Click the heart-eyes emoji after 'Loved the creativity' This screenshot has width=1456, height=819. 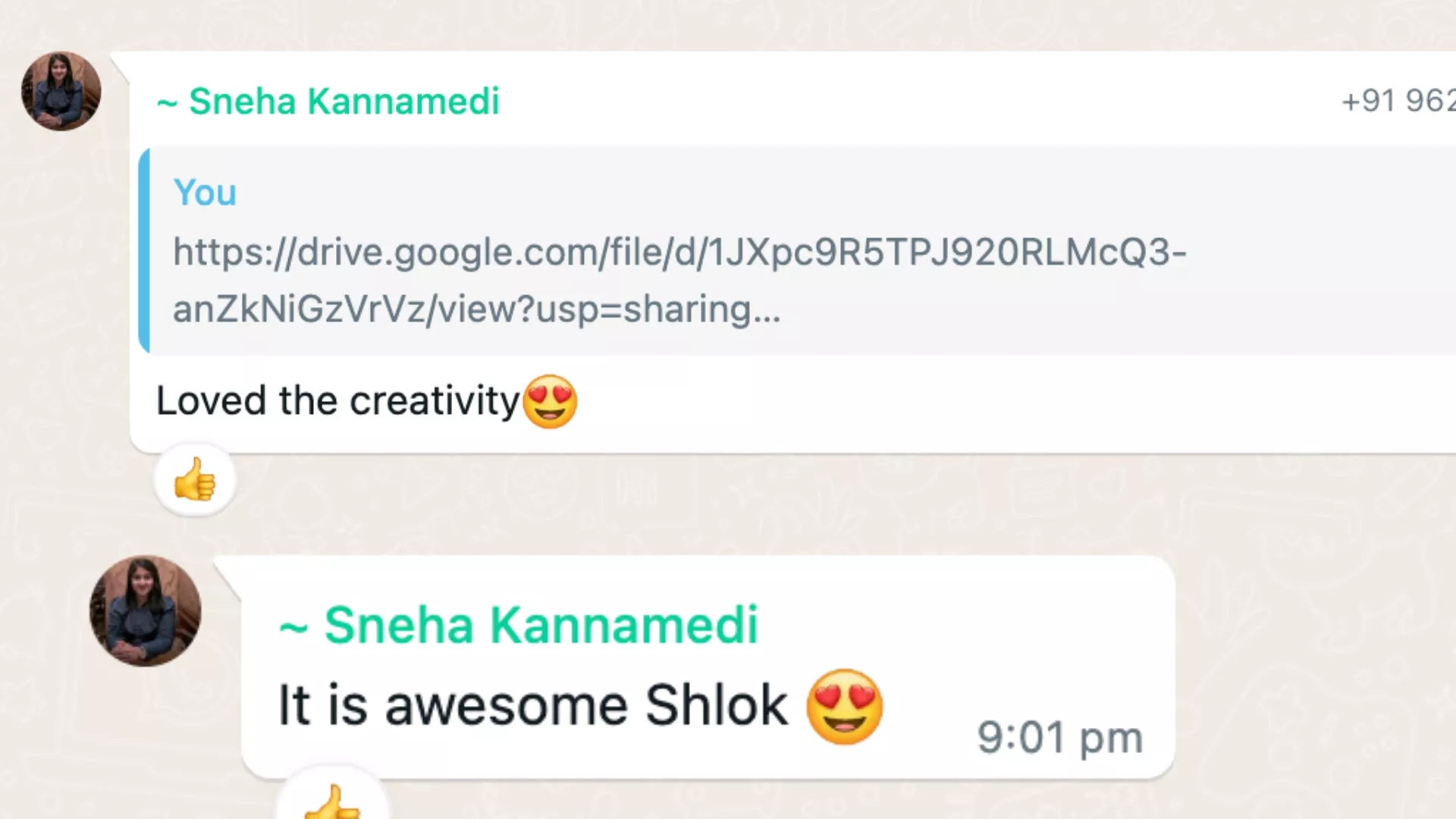[550, 401]
